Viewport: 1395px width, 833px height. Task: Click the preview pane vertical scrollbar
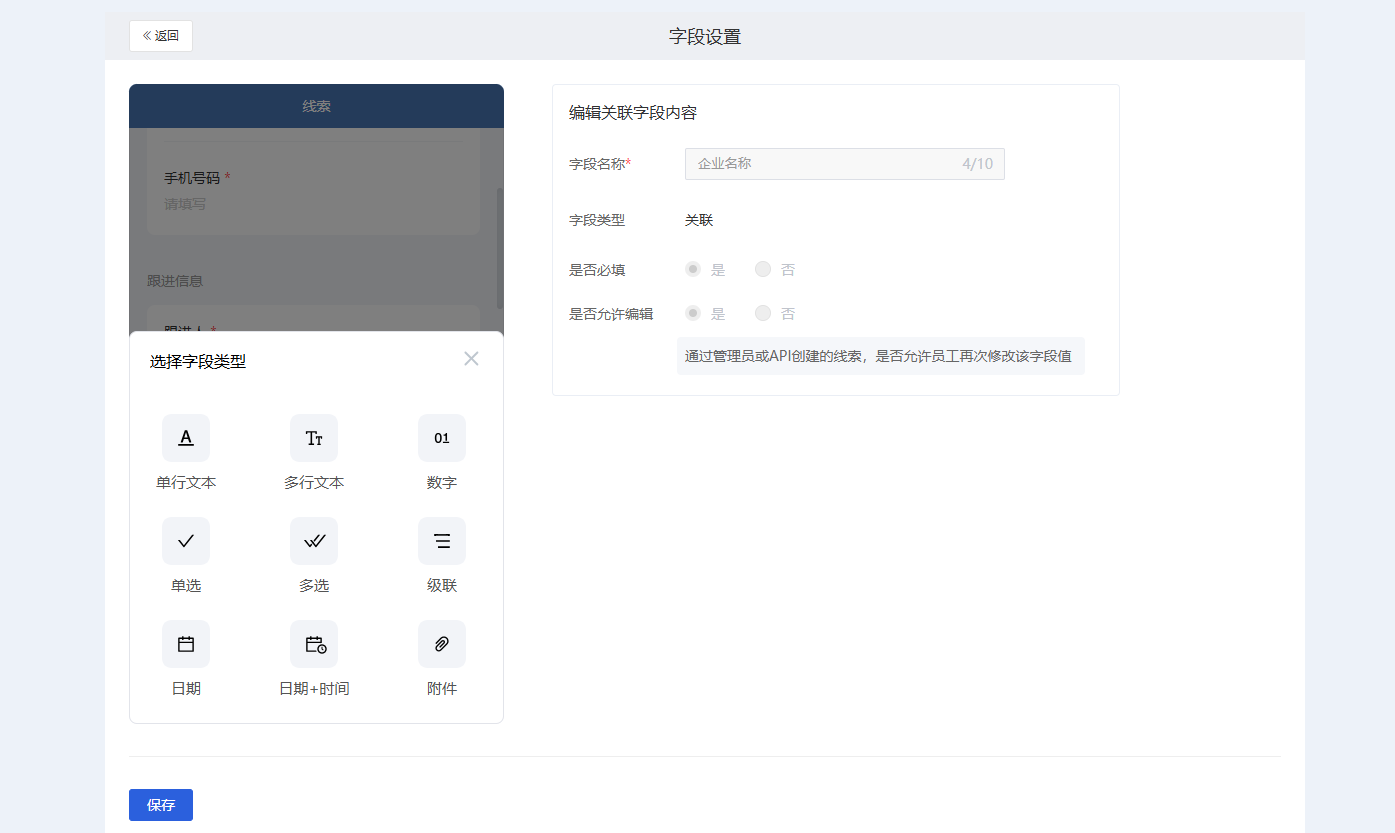tap(500, 248)
